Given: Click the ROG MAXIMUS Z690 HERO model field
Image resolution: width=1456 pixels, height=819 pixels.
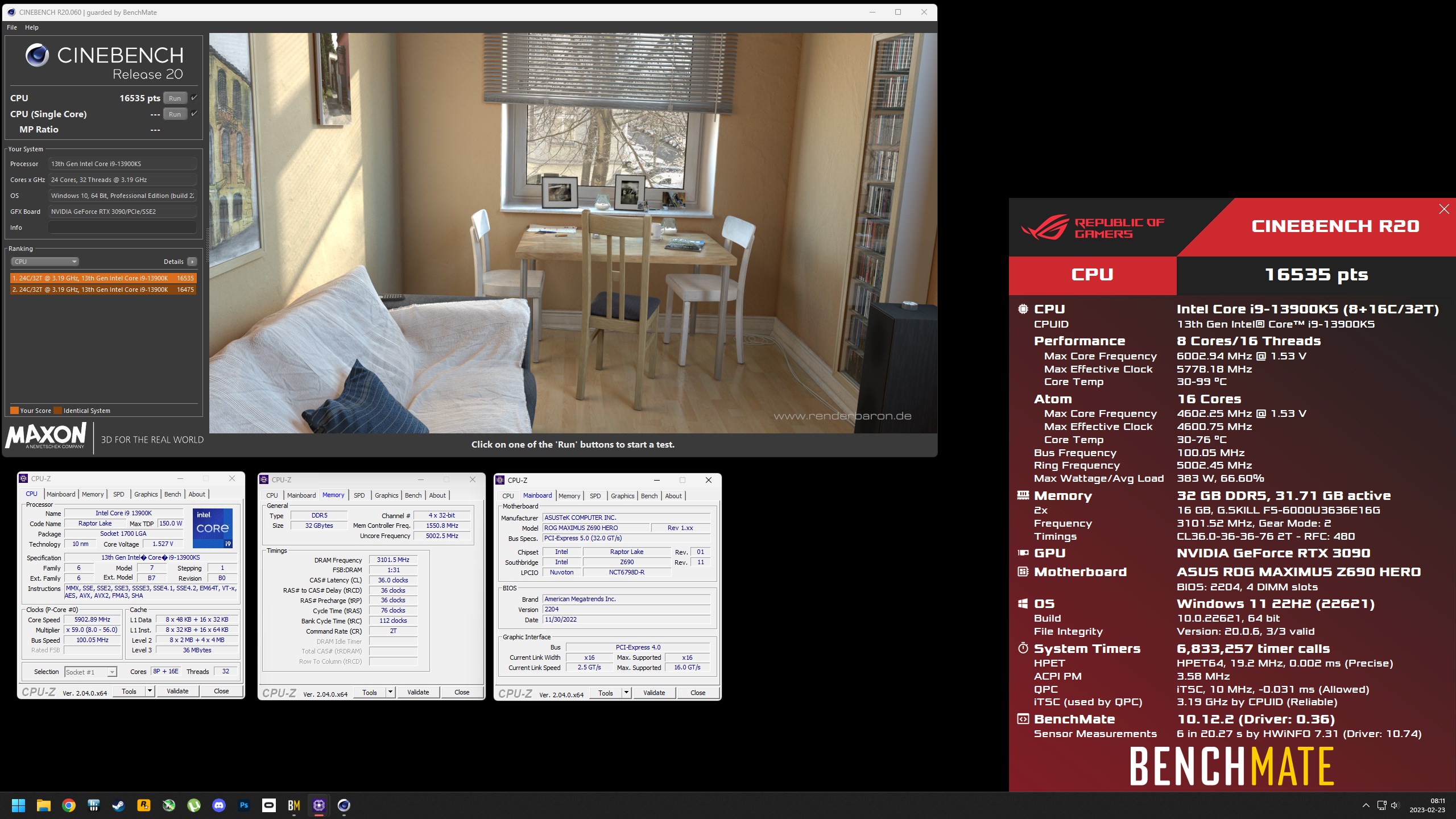Looking at the screenshot, I should (595, 528).
